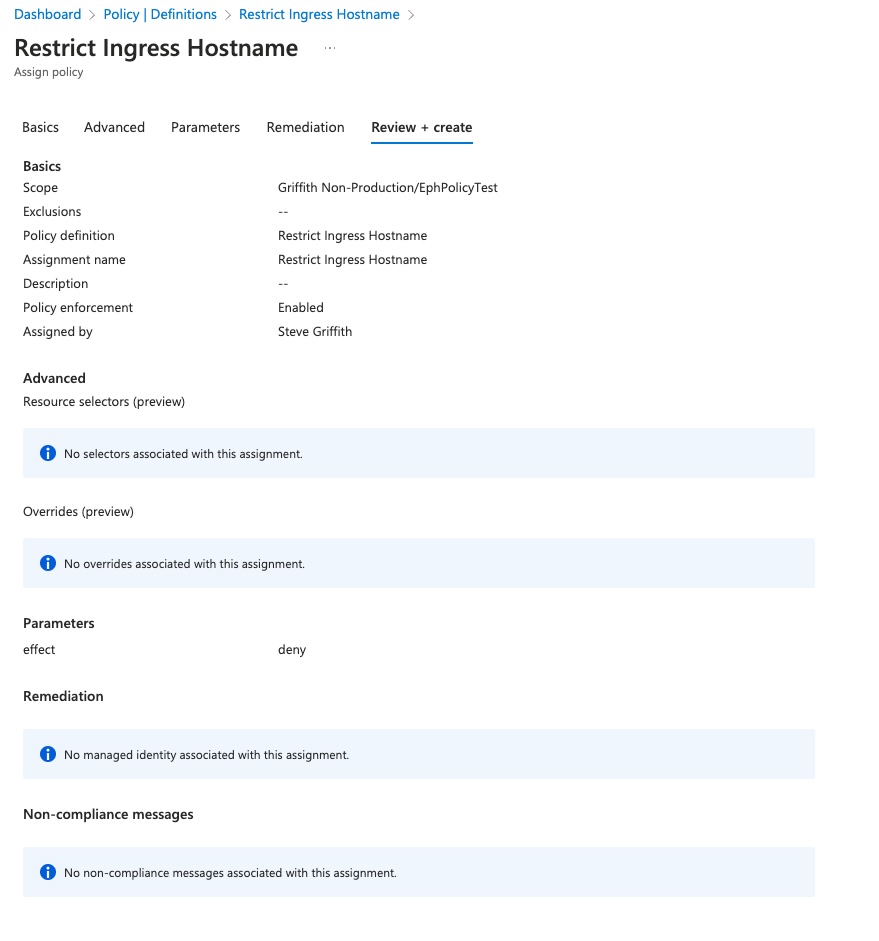Screen dimensions: 879x941
Task: Open the ellipsis more options menu beside title
Action: click(330, 48)
